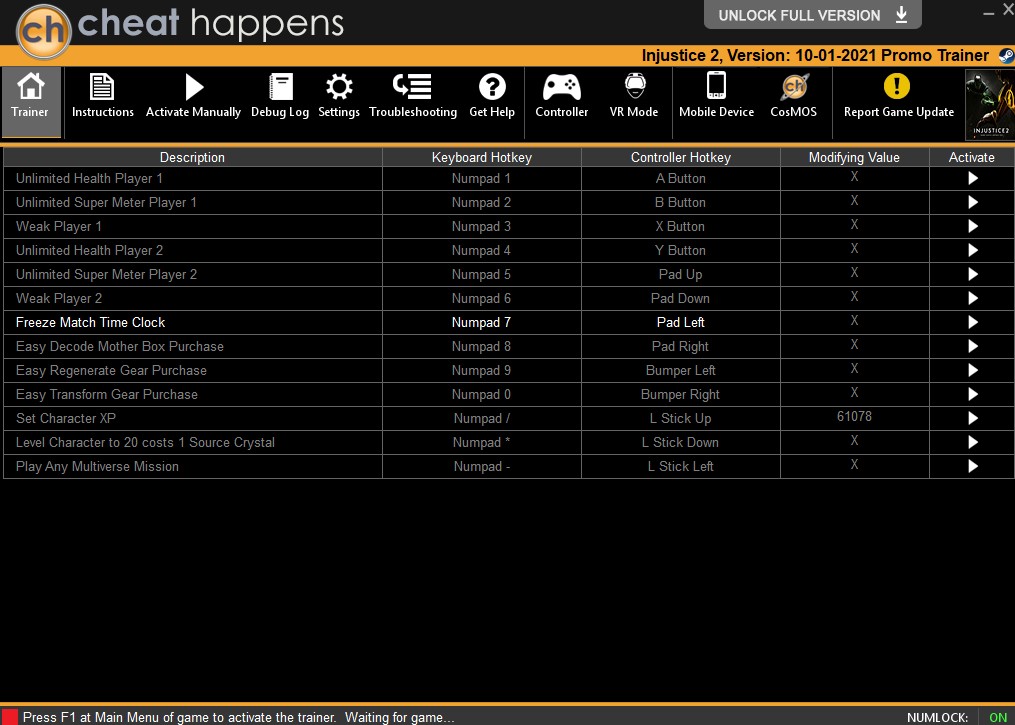Click the Keyboard Hotkey column header
Viewport: 1015px width, 725px height.
click(x=482, y=157)
